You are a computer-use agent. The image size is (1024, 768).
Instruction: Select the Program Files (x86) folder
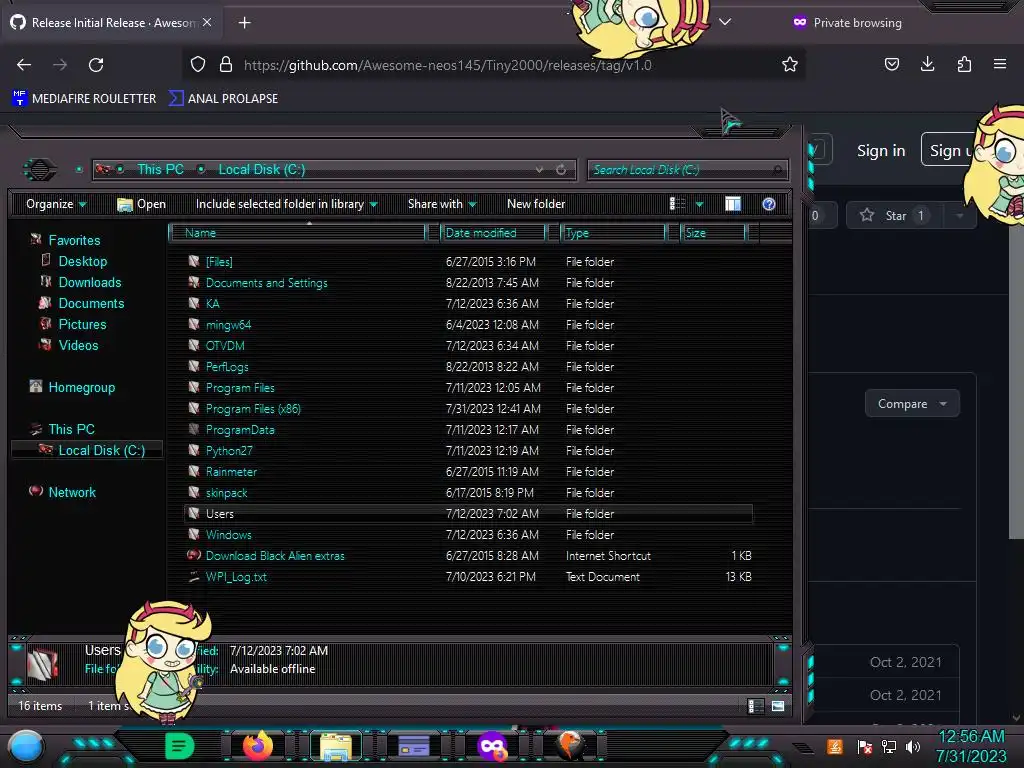click(253, 409)
